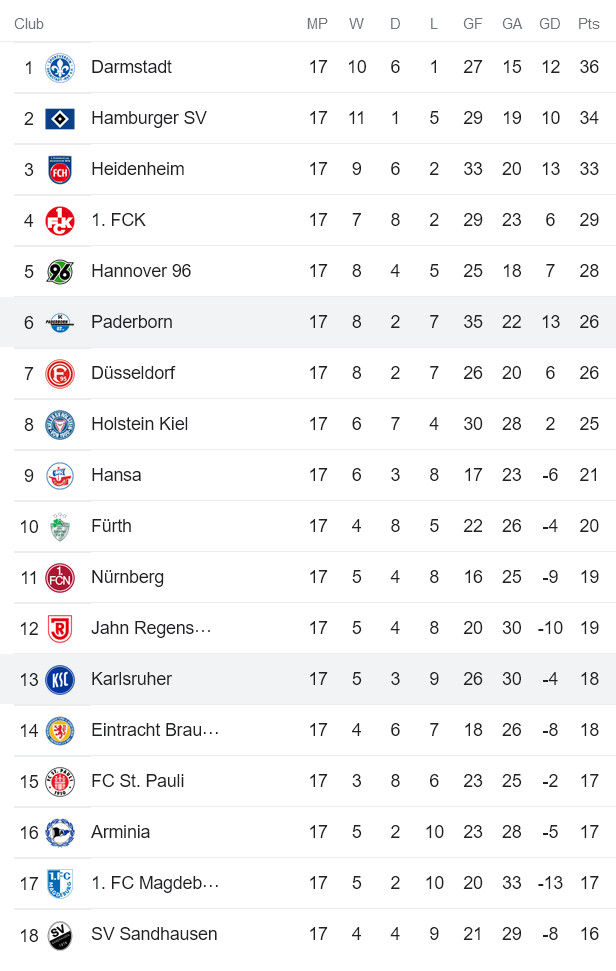The width and height of the screenshot is (616, 971).
Task: Click the Darmstadt club crest
Action: point(59,66)
